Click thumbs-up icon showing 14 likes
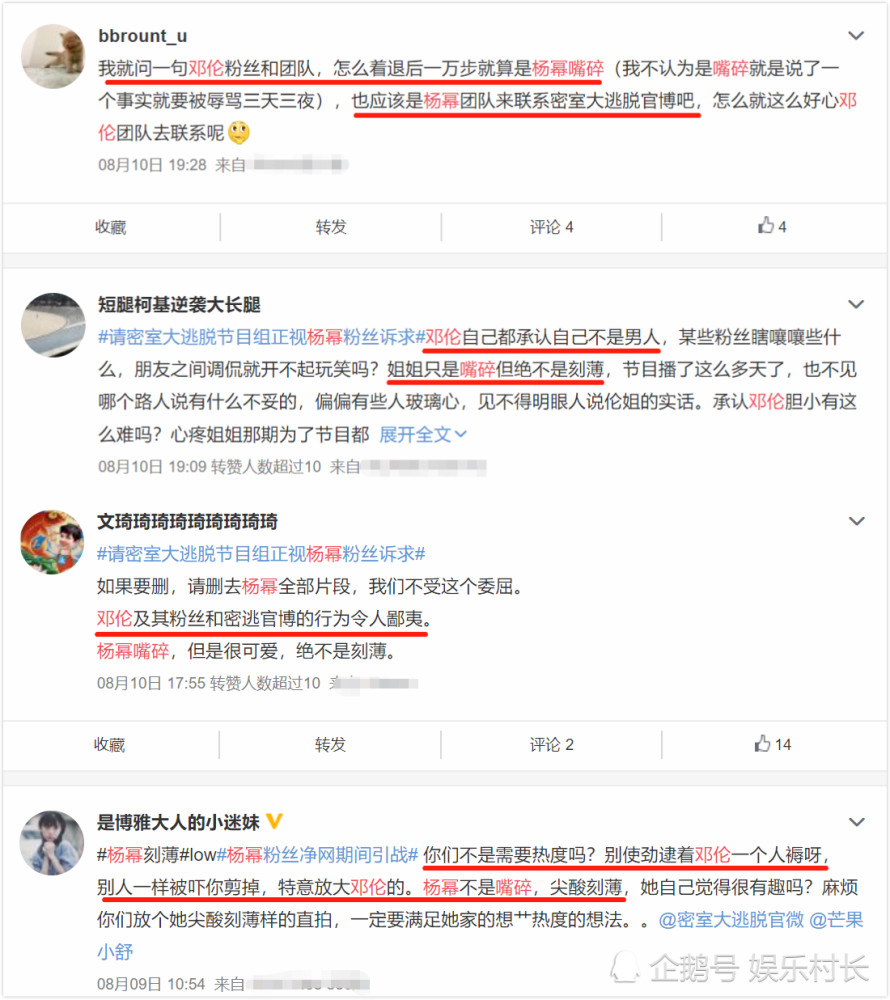 pyautogui.click(x=762, y=743)
